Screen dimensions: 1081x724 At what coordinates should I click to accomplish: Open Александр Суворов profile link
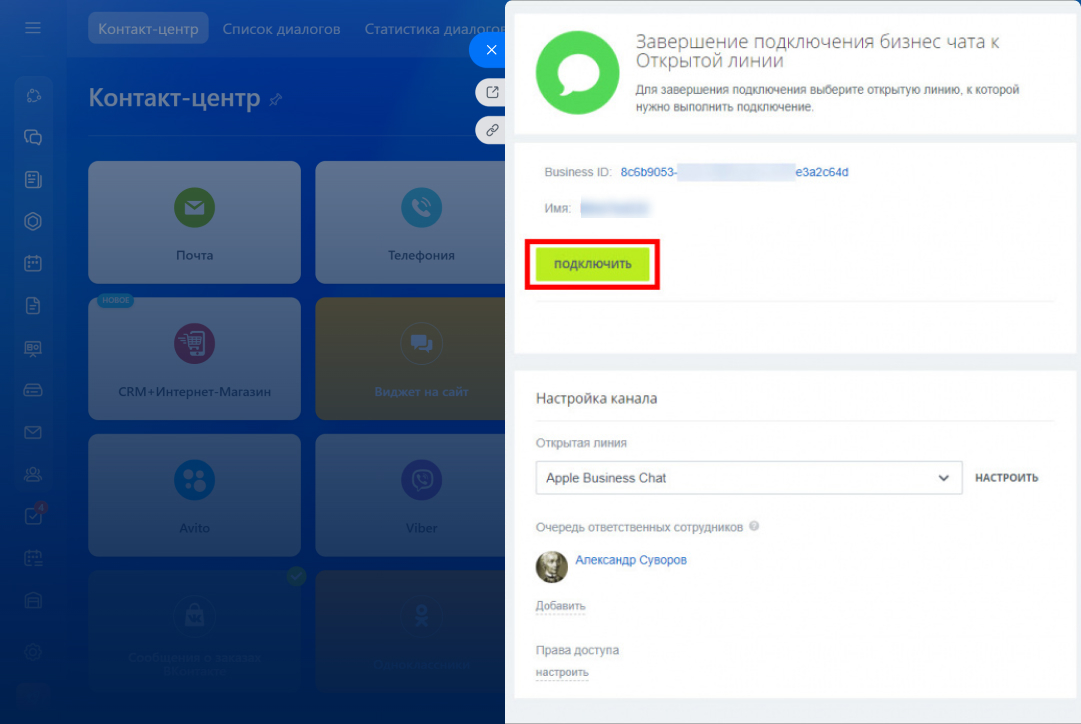click(631, 560)
